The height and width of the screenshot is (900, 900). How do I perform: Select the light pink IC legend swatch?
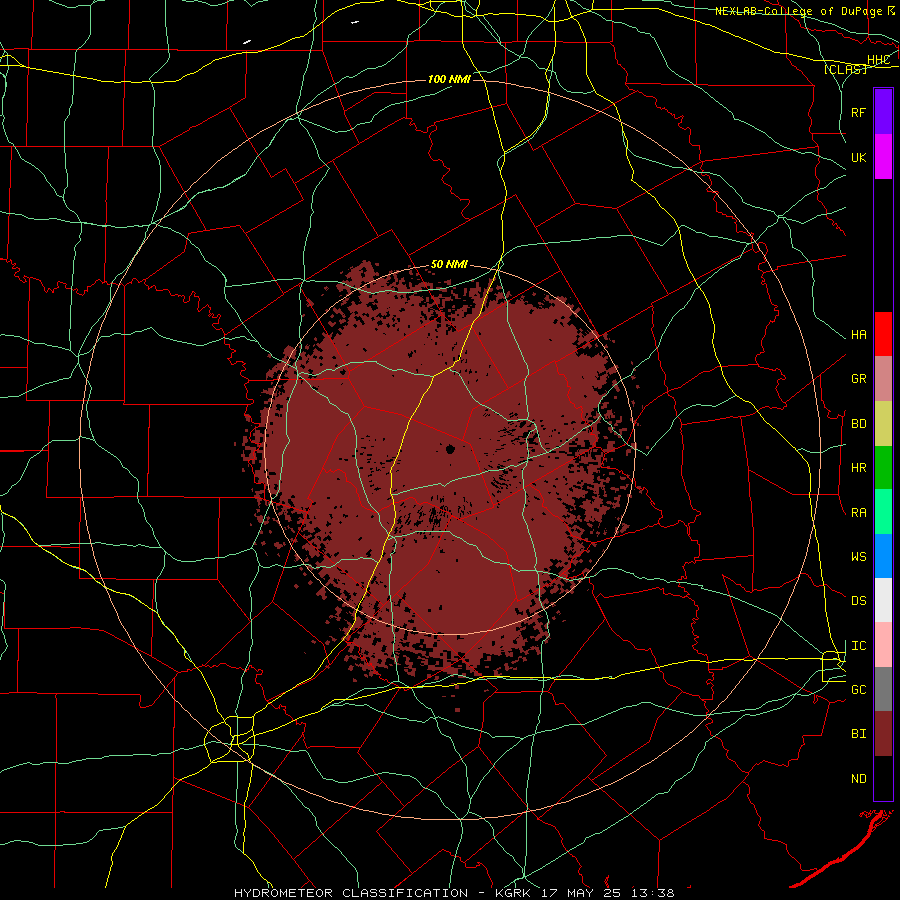tap(883, 645)
